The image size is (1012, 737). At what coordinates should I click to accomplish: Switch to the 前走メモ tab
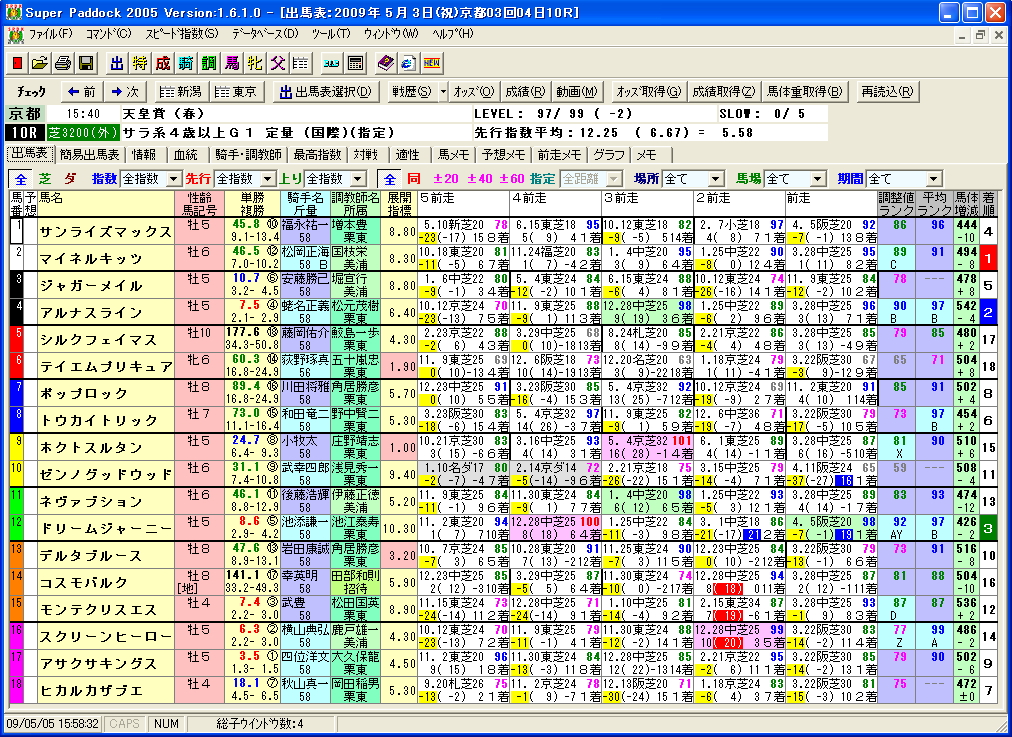point(560,155)
